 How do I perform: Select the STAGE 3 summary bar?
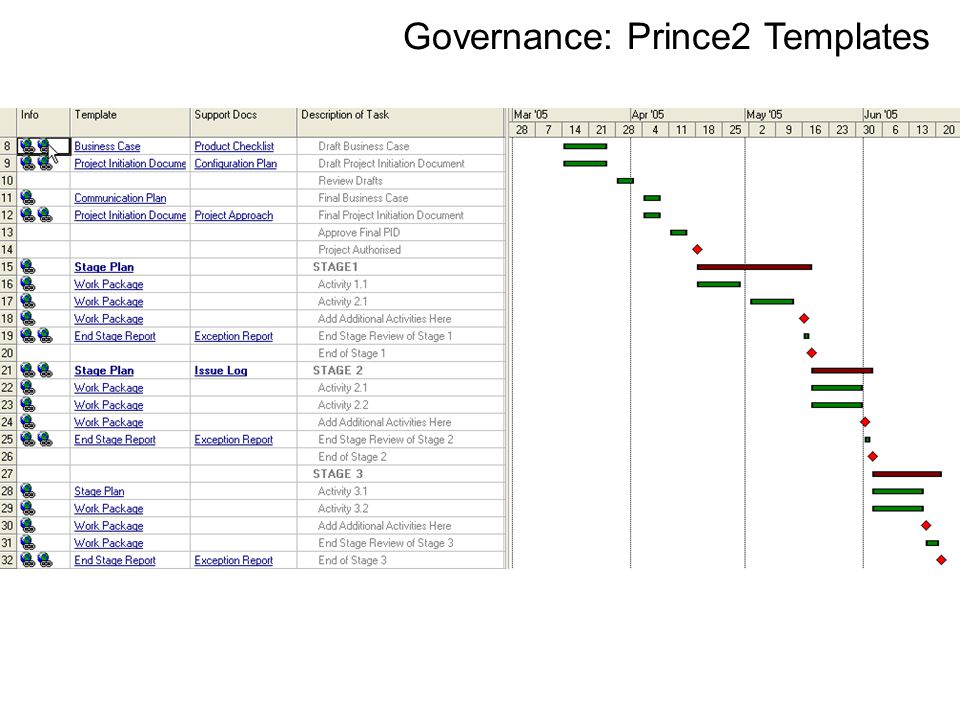907,474
